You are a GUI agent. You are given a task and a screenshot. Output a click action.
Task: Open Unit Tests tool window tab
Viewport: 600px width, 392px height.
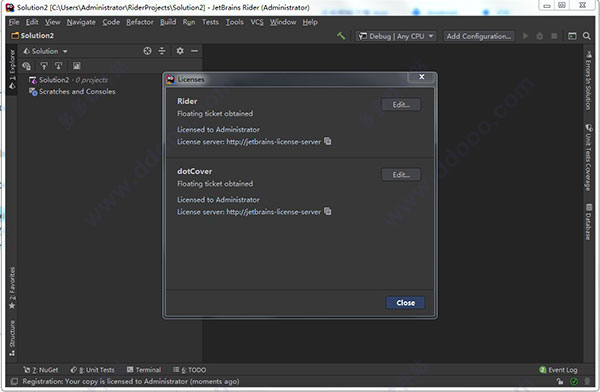tap(92, 370)
